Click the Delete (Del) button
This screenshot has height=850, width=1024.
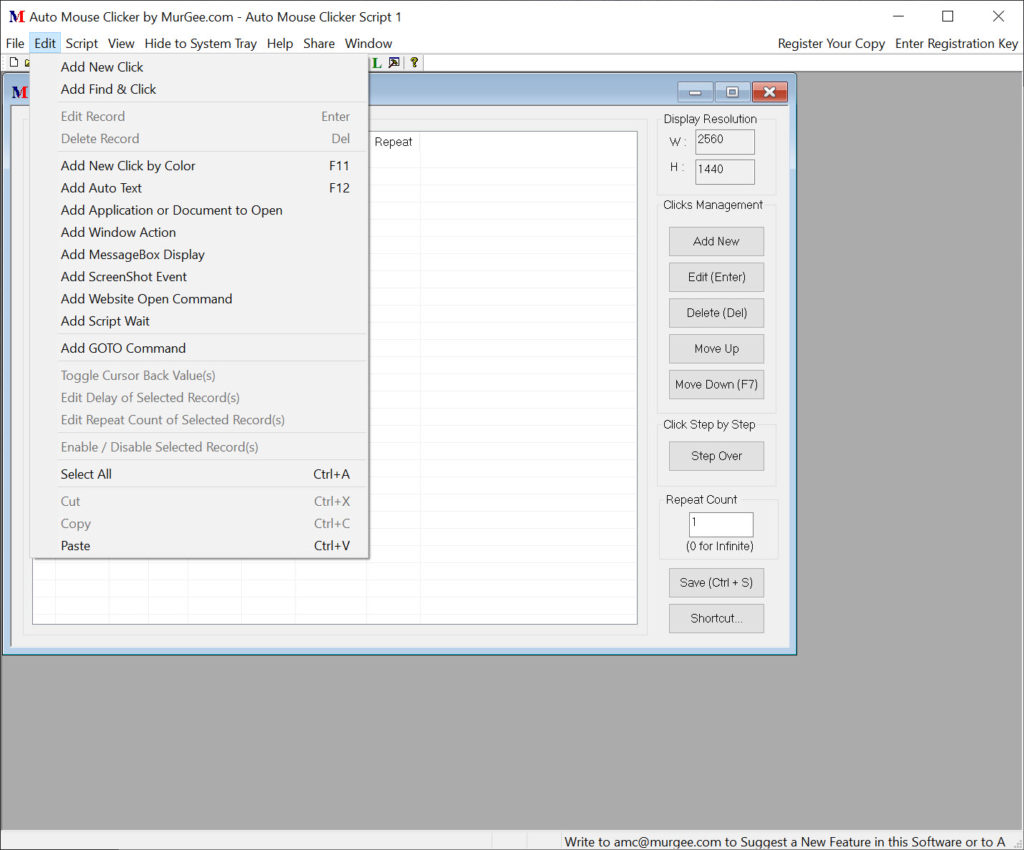pos(716,313)
